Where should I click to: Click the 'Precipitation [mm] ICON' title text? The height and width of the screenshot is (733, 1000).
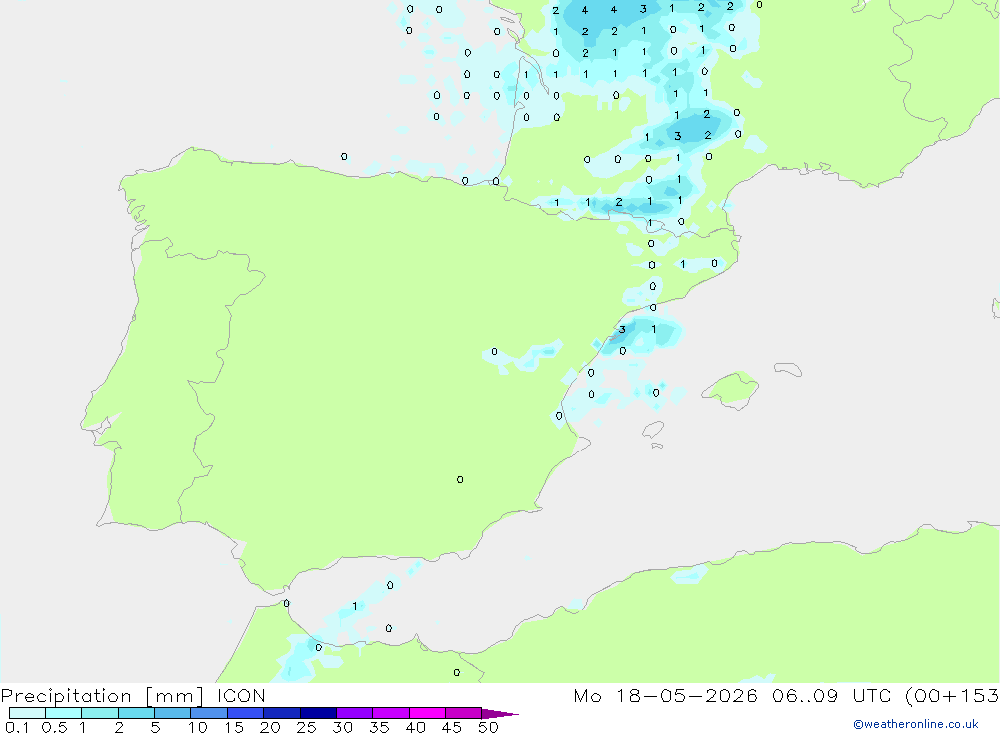pos(133,696)
